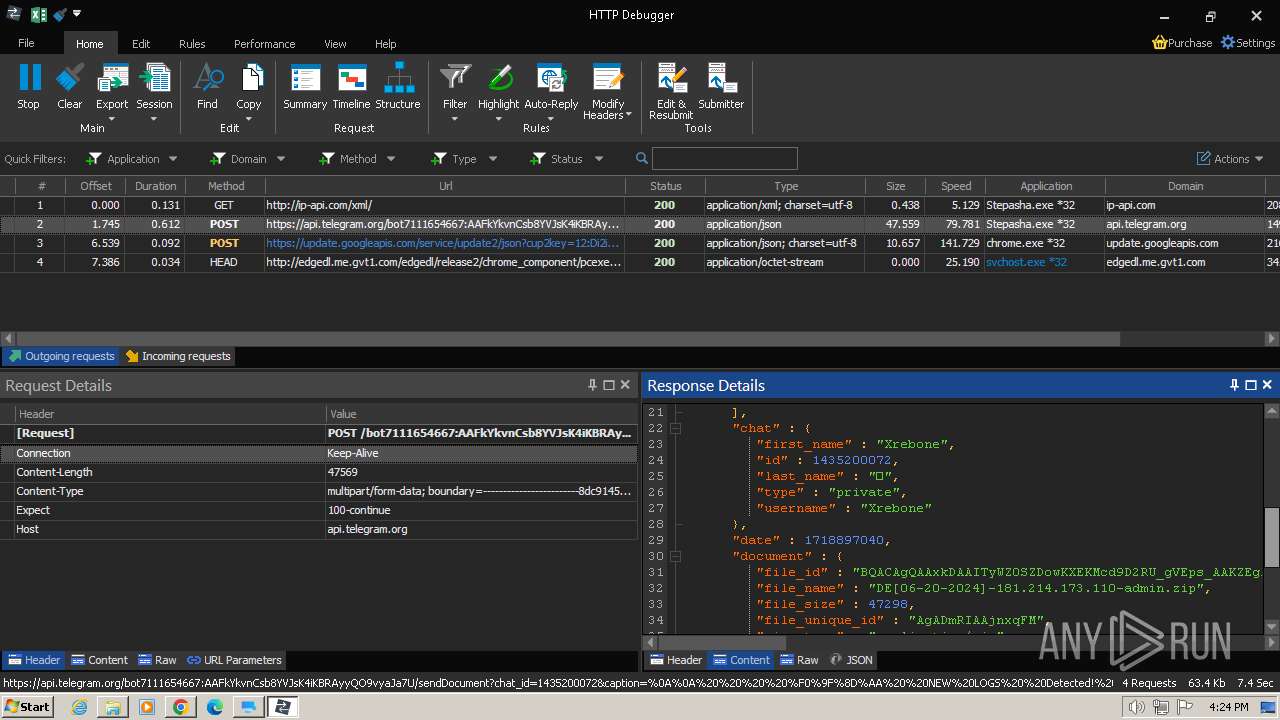Expand the Application quick filter dropdown

coord(173,159)
